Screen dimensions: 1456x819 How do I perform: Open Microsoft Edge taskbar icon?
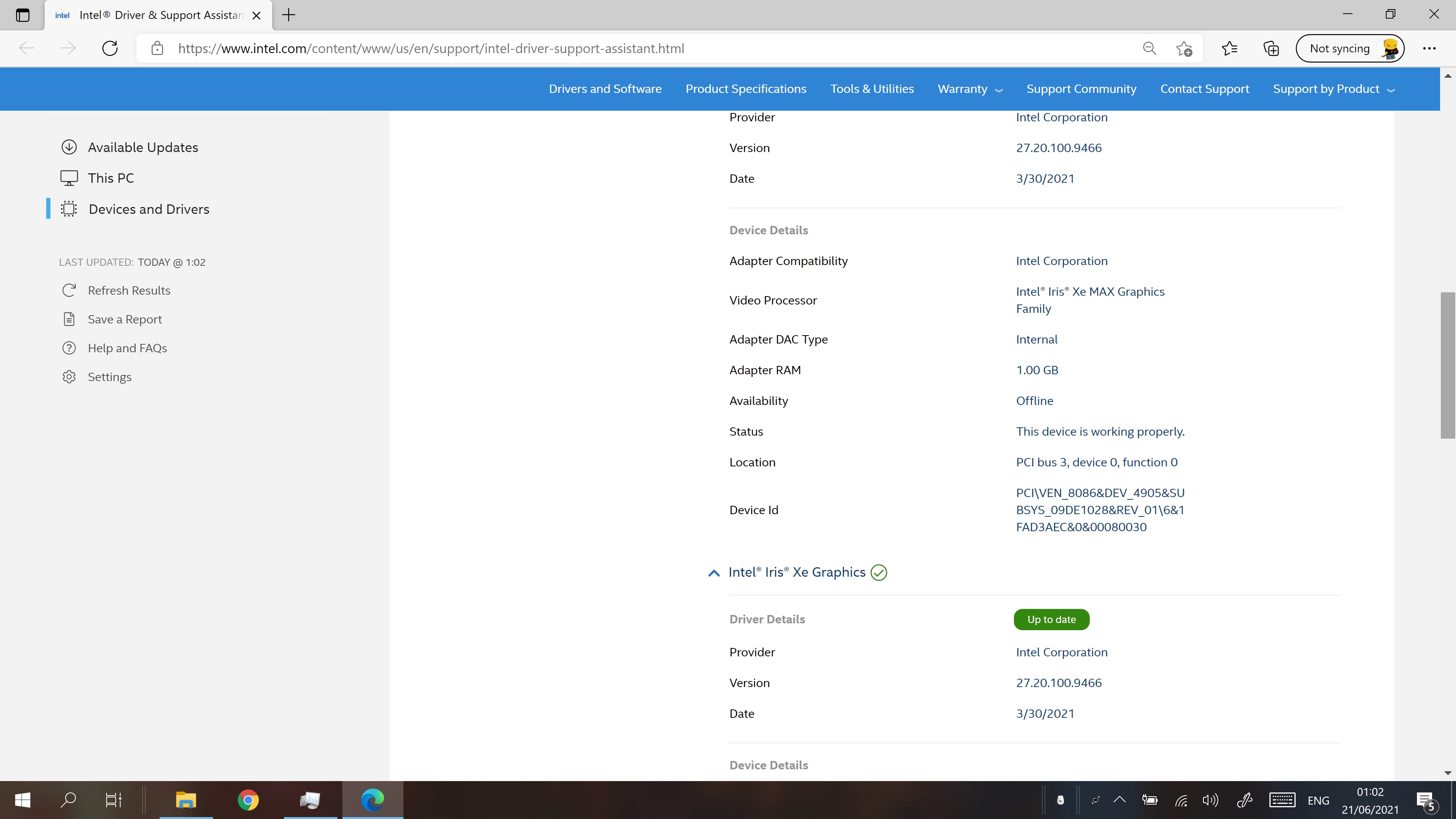(372, 800)
